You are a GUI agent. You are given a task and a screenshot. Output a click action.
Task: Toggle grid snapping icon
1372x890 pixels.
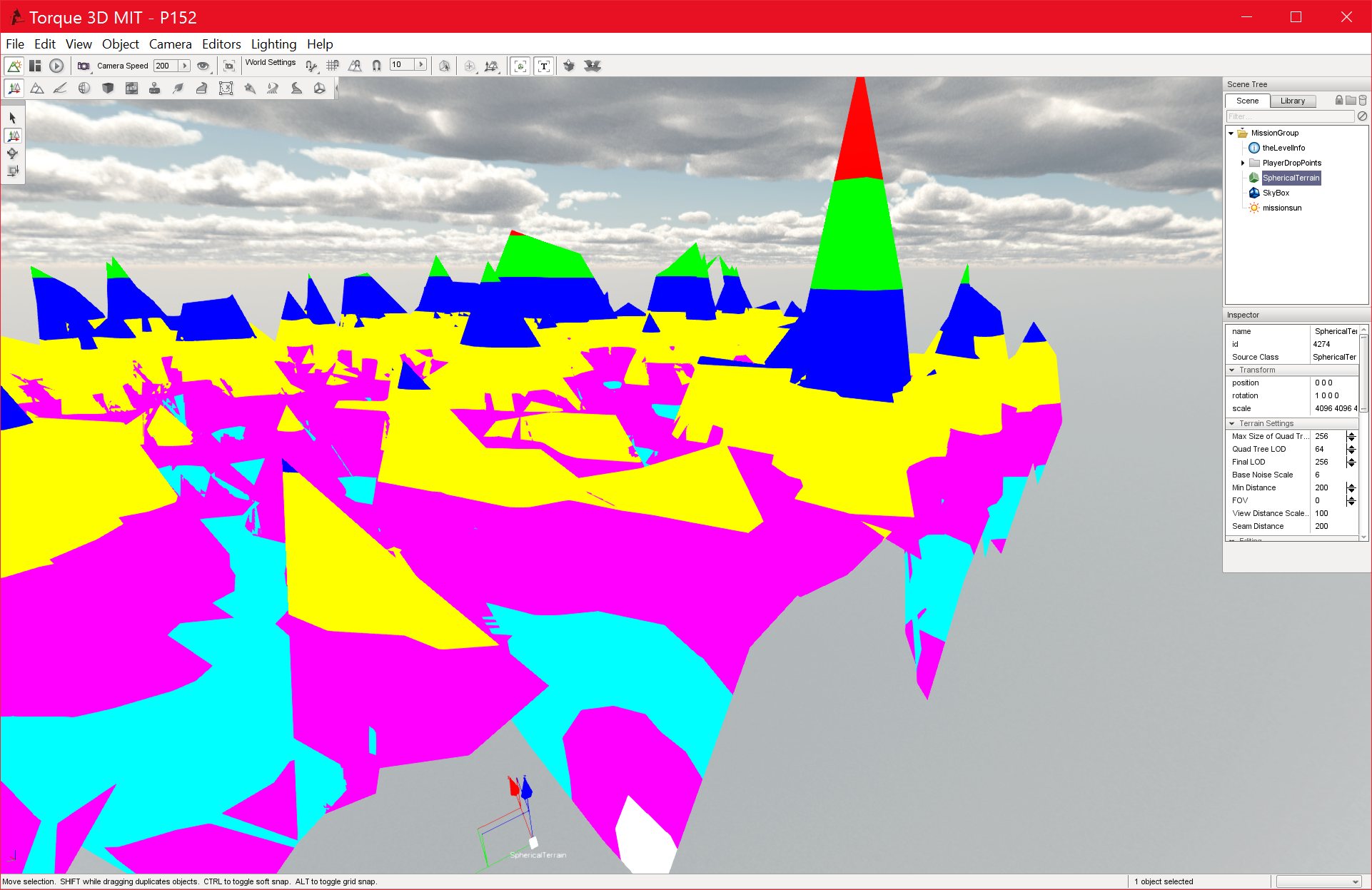pos(333,66)
